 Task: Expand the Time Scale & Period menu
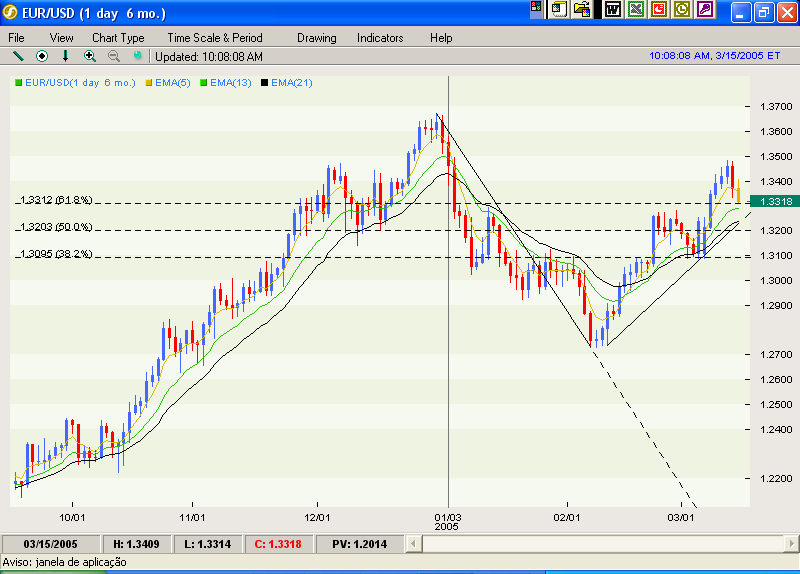tap(214, 37)
